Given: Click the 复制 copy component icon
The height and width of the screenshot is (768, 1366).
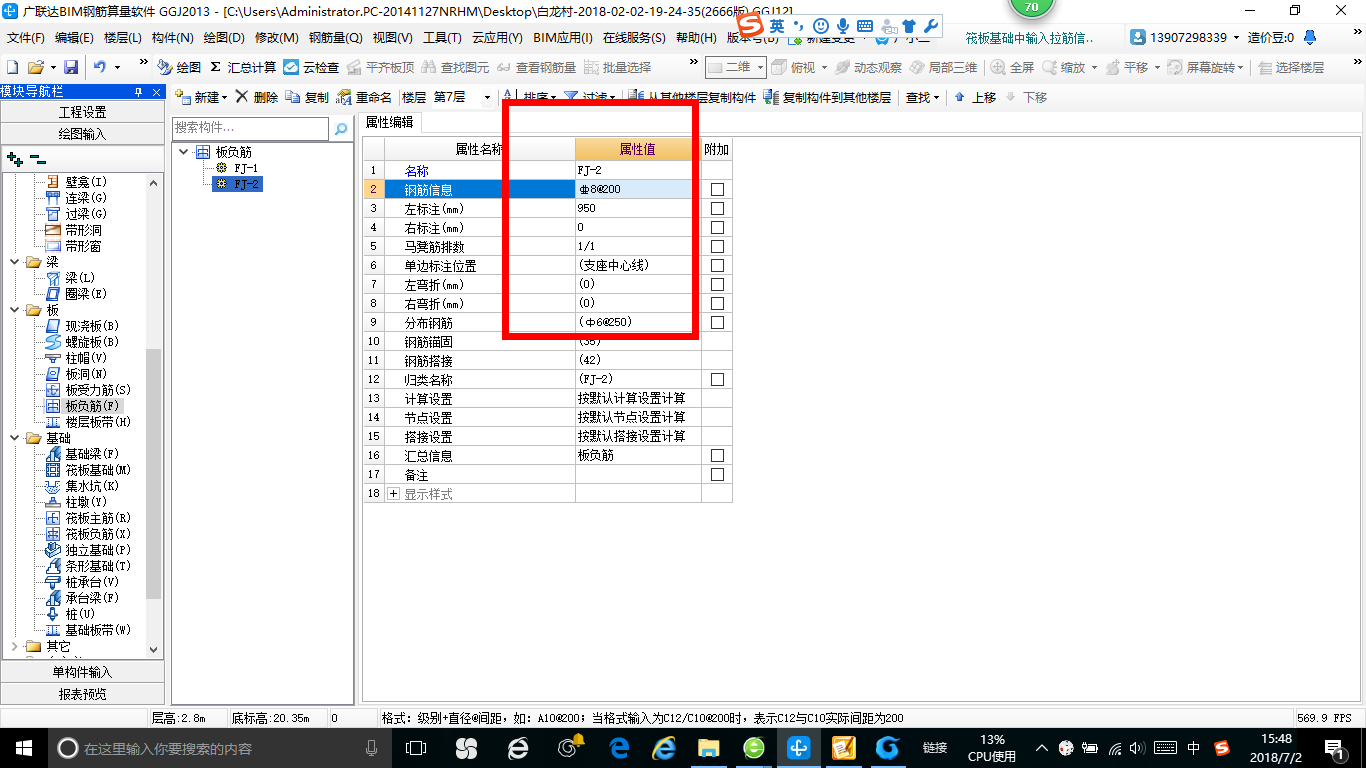Looking at the screenshot, I should [293, 97].
